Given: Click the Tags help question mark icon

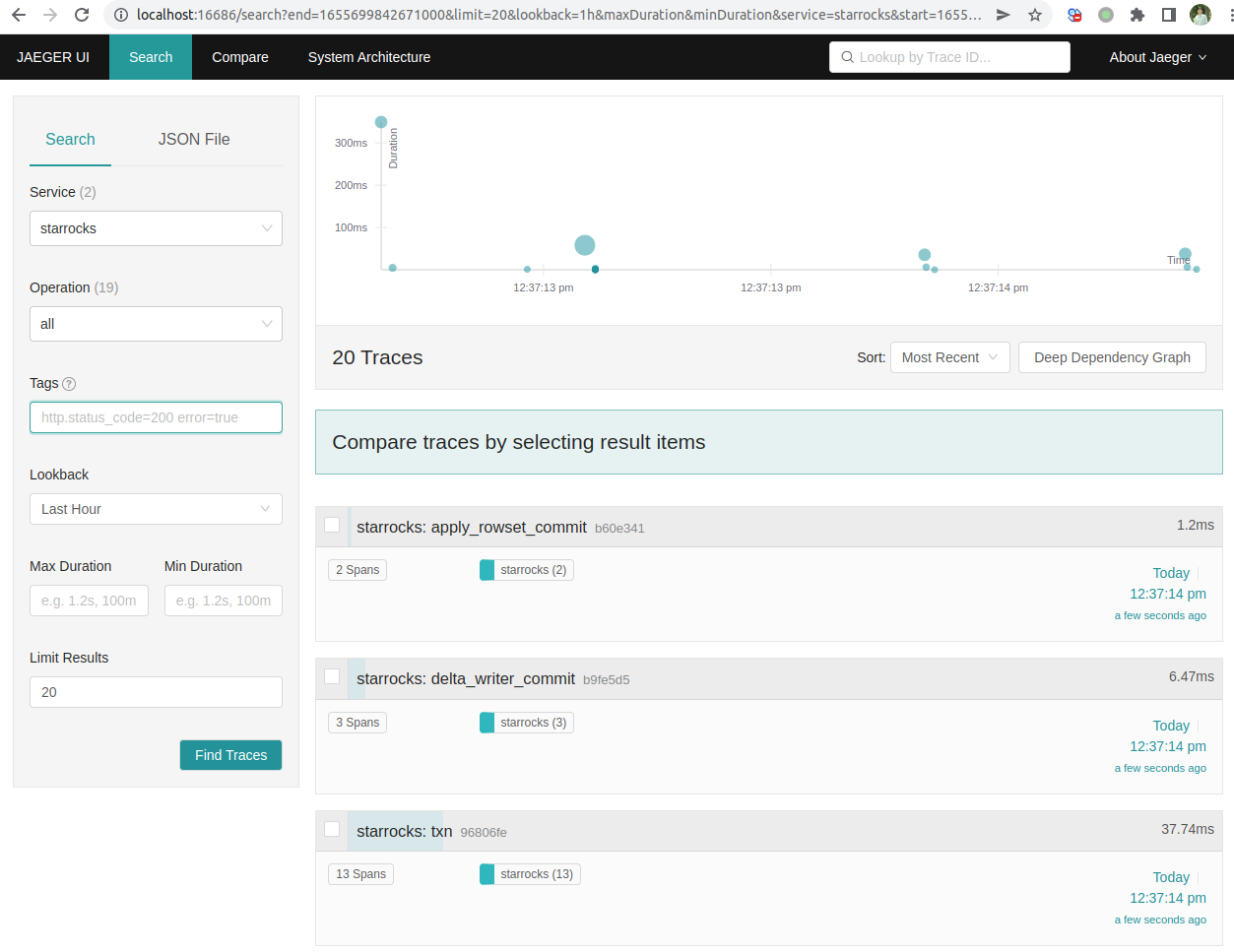Looking at the screenshot, I should point(69,384).
